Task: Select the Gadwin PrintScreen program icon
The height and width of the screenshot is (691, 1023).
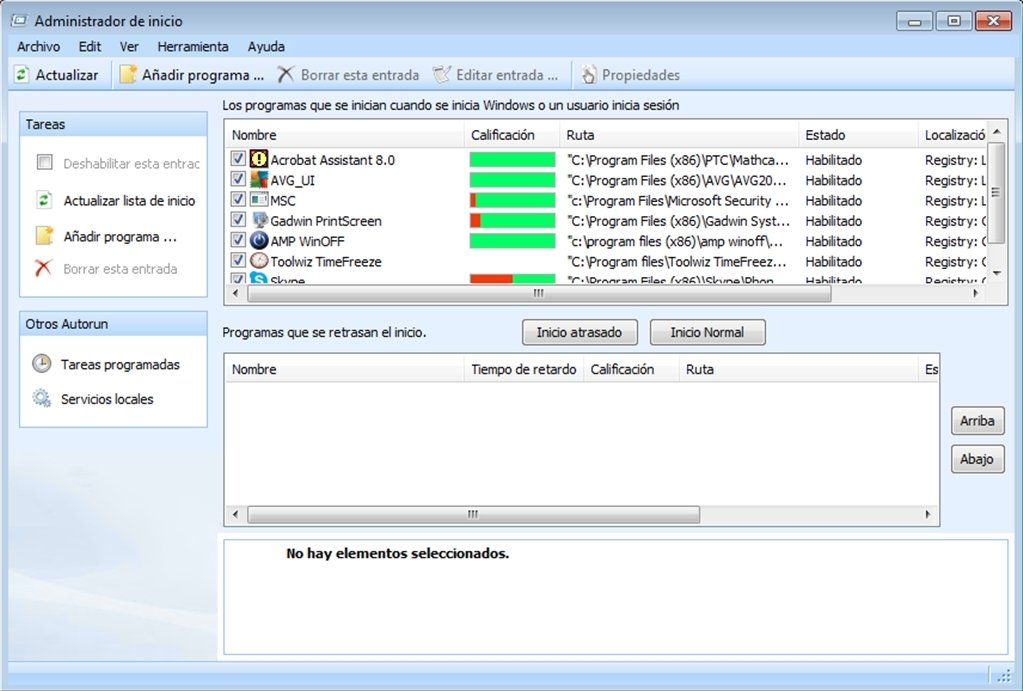Action: 259,220
